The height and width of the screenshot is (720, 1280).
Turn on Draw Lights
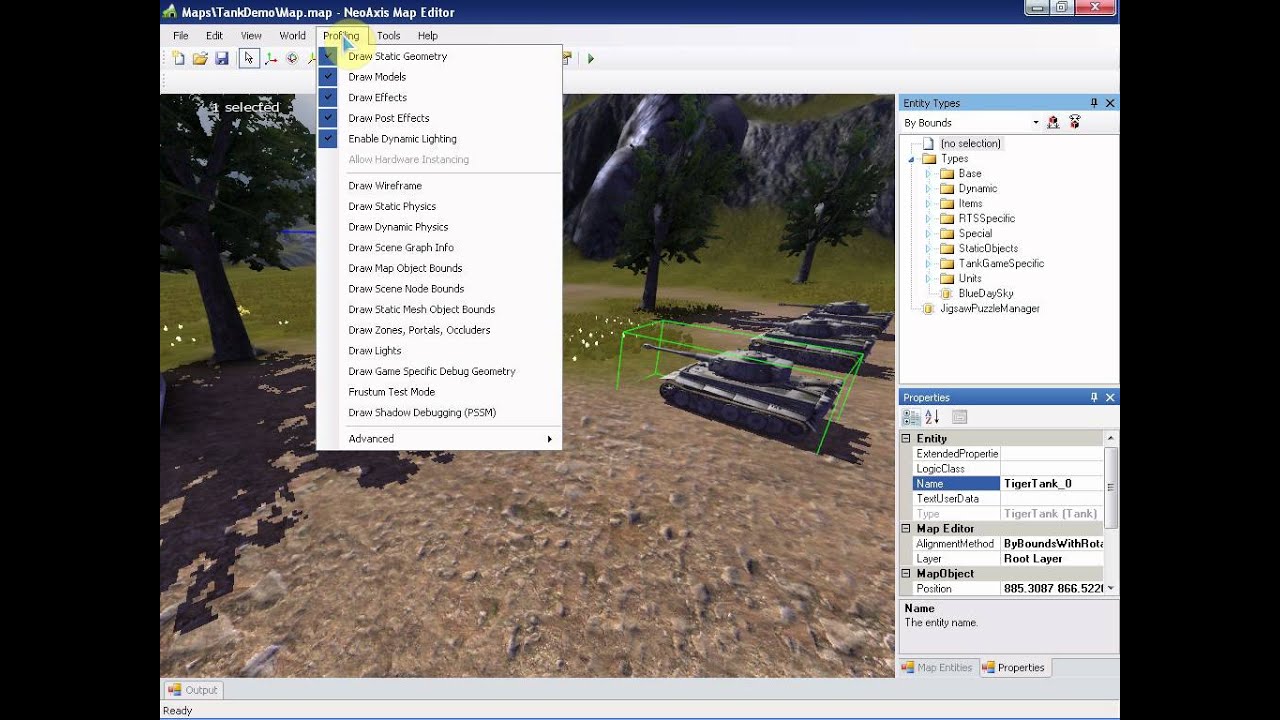[x=439, y=351]
